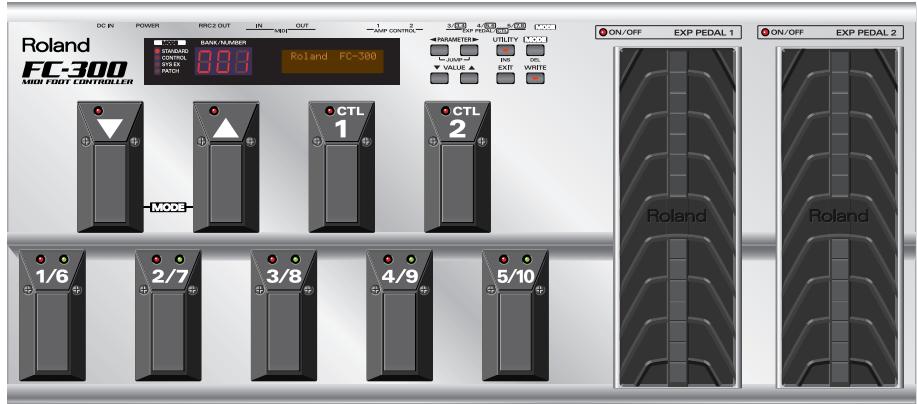
Task: Click the red LED on CTL 2 pedal
Action: pos(446,111)
